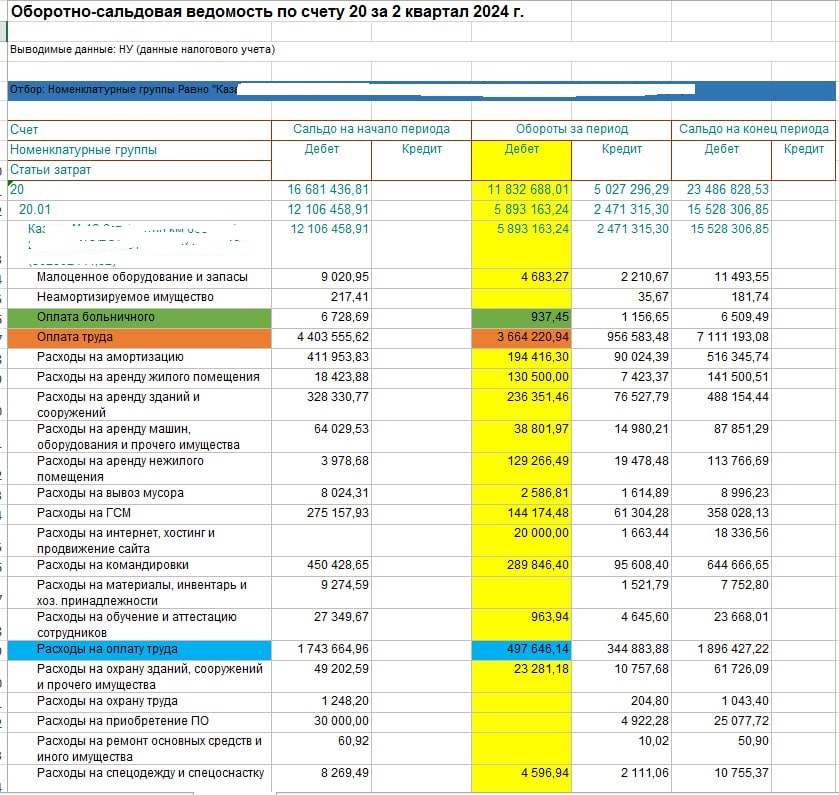Screen dimensions: 839x795
Task: Click the 'Выводимые данные: НУ' line
Action: (142, 49)
